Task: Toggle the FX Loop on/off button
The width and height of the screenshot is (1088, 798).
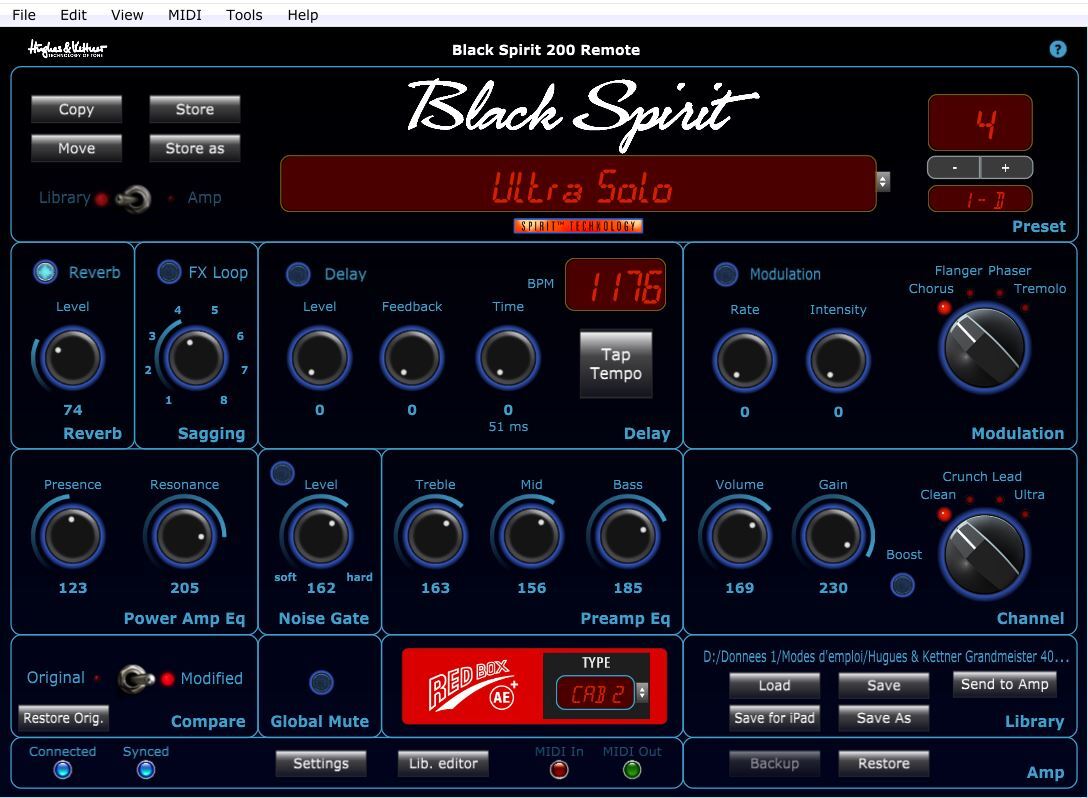Action: point(169,272)
